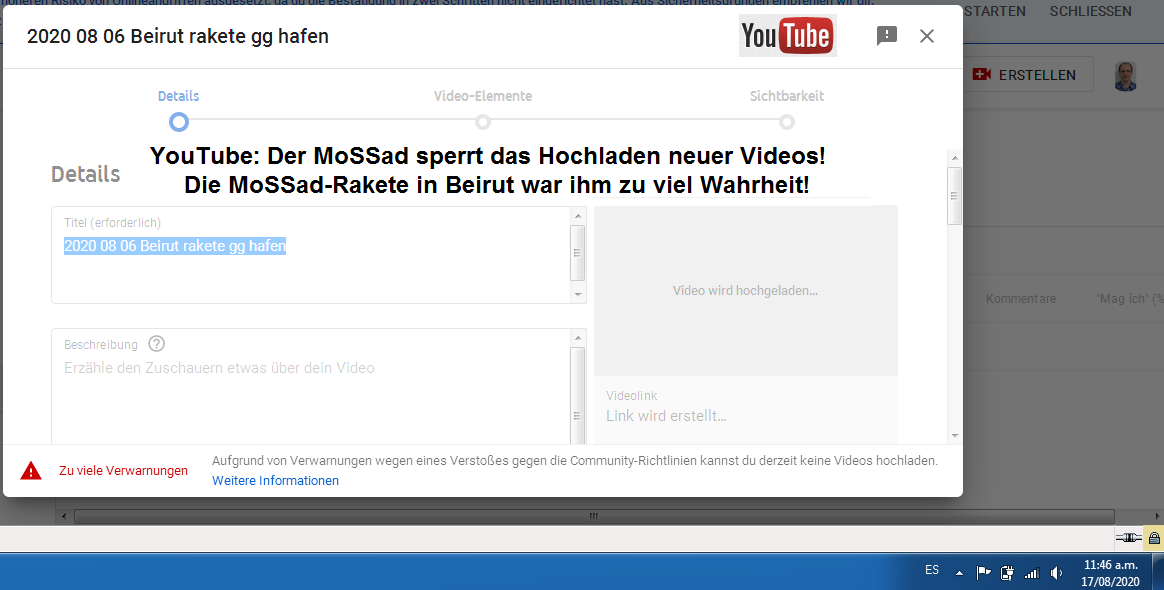Click the feedback report icon beside the close button
This screenshot has height=590, width=1164.
coord(886,35)
